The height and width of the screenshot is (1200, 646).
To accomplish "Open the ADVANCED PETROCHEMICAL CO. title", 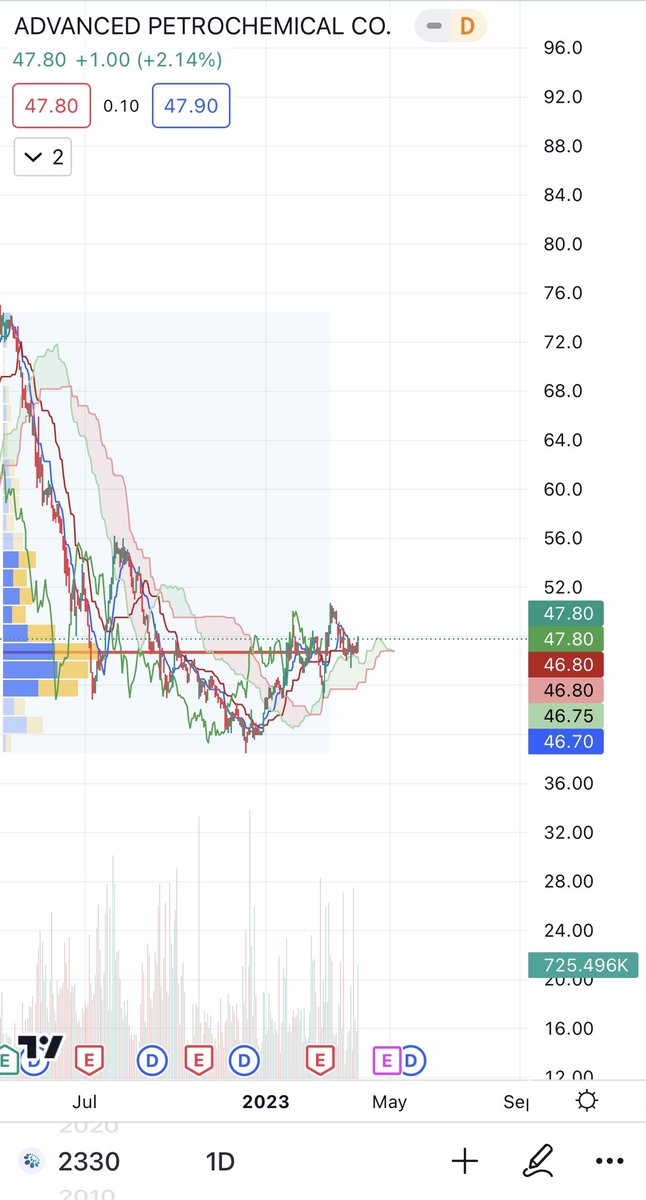I will tap(202, 26).
